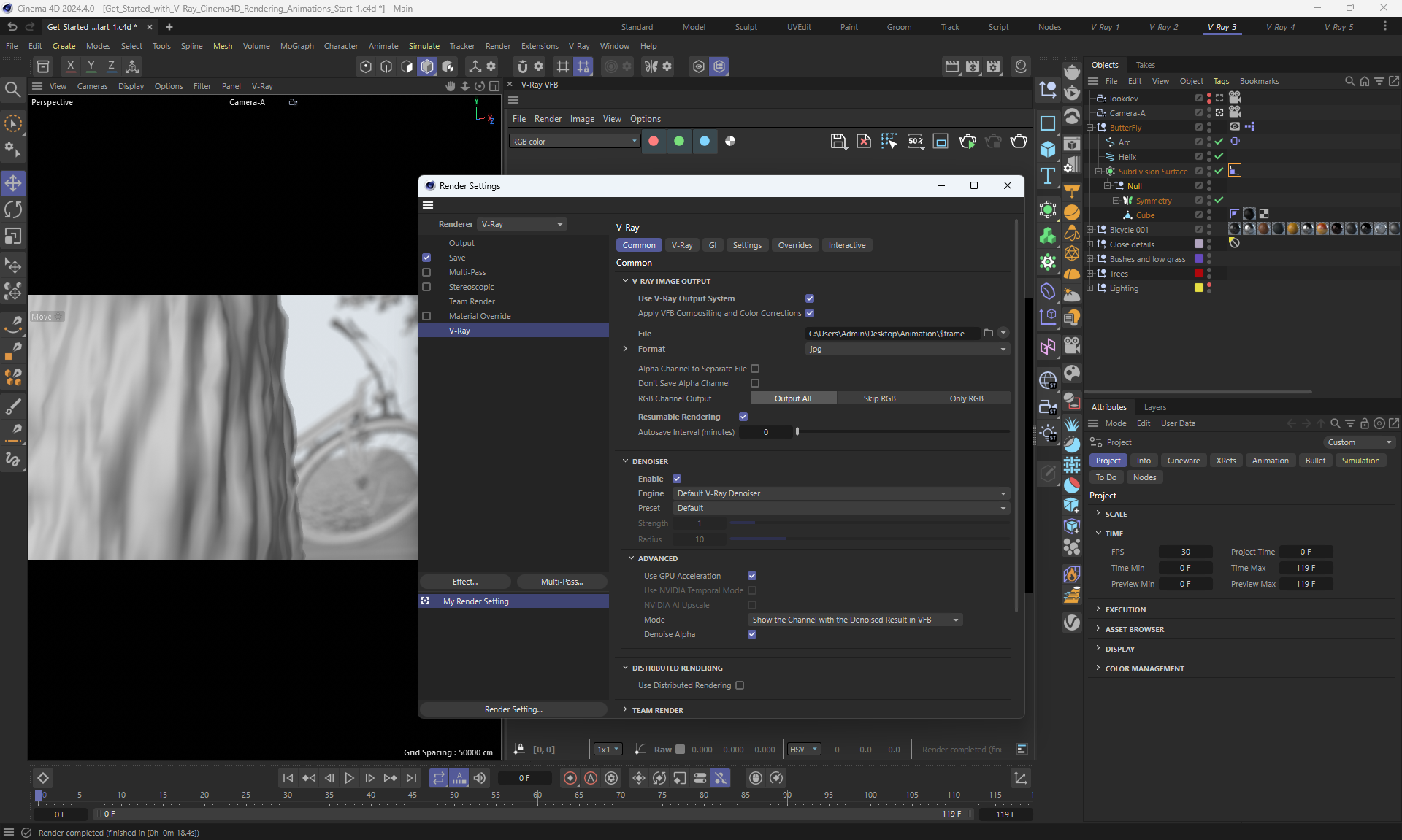1402x840 pixels.
Task: Open the Simulate menu
Action: pyautogui.click(x=424, y=46)
